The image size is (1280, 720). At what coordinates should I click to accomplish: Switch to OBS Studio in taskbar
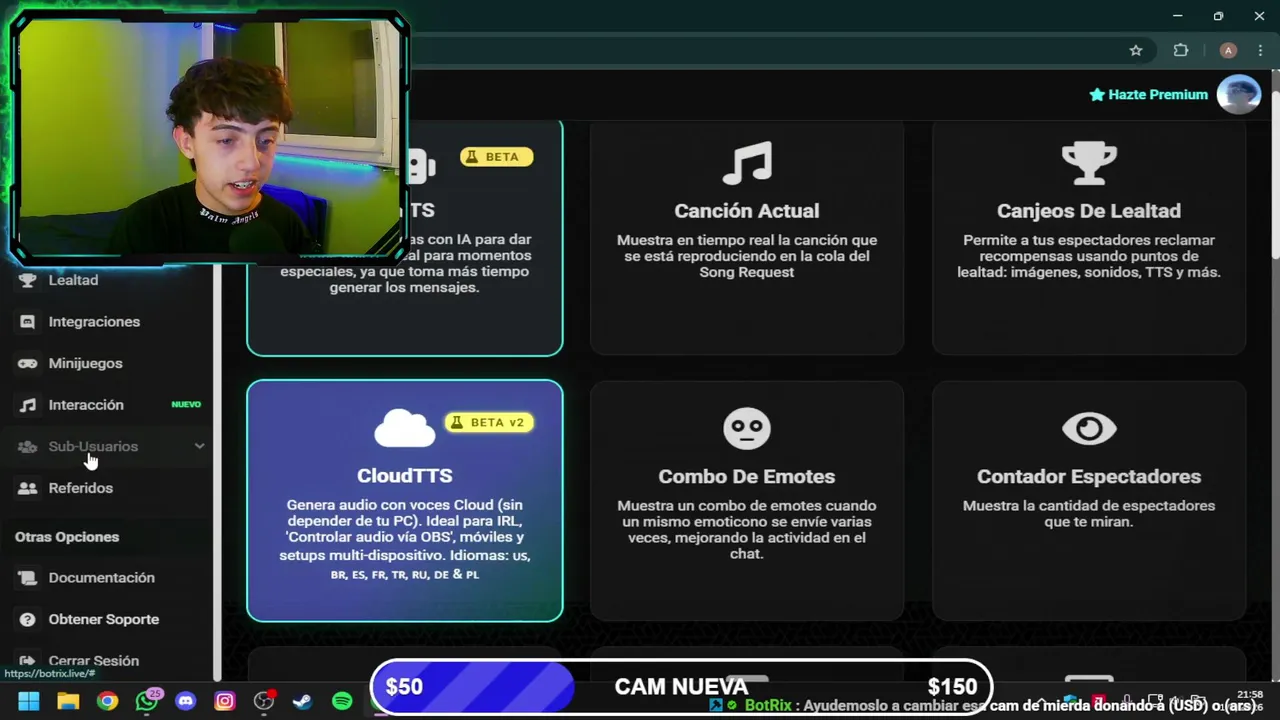tap(264, 701)
